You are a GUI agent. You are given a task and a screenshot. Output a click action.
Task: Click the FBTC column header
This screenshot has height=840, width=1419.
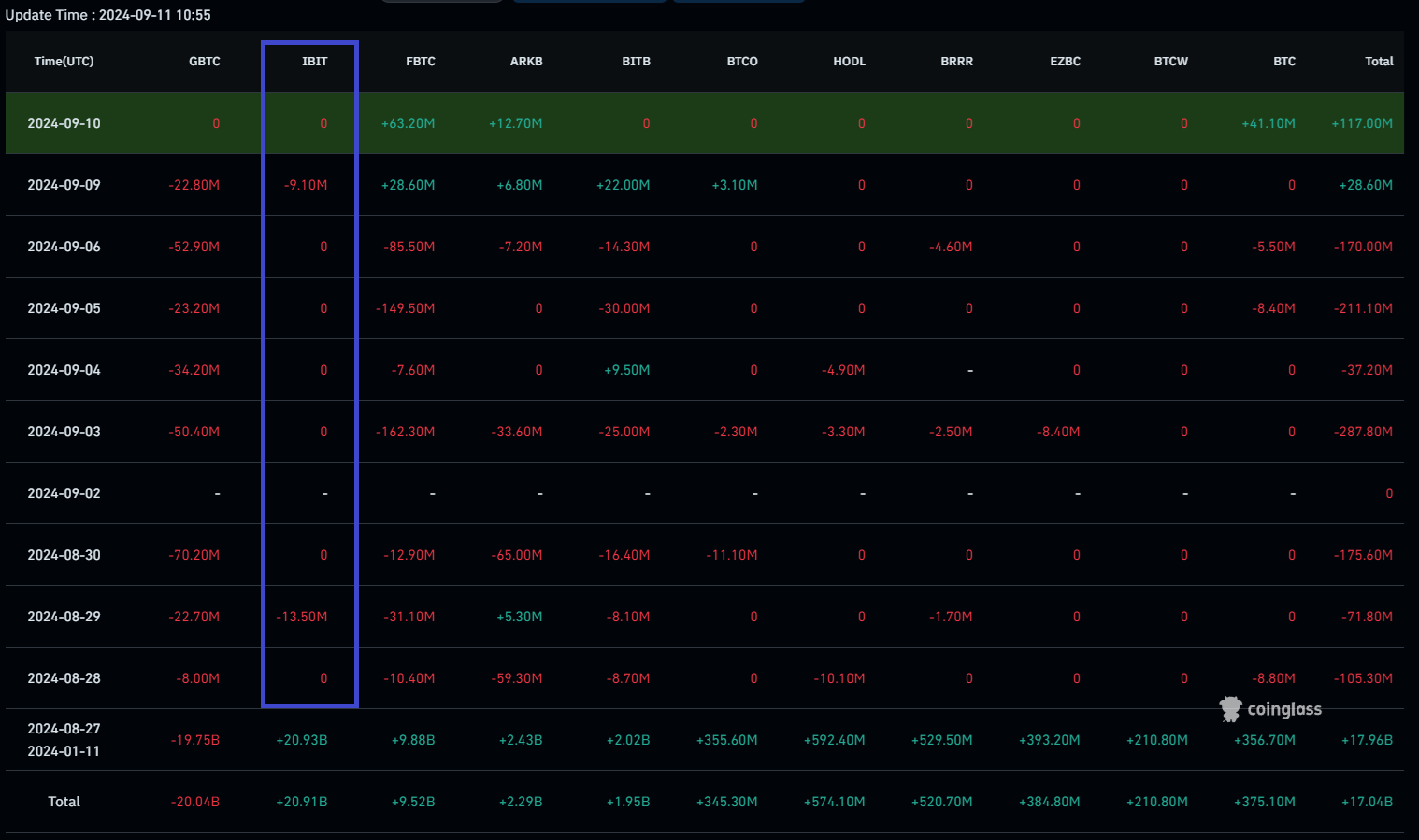point(421,61)
